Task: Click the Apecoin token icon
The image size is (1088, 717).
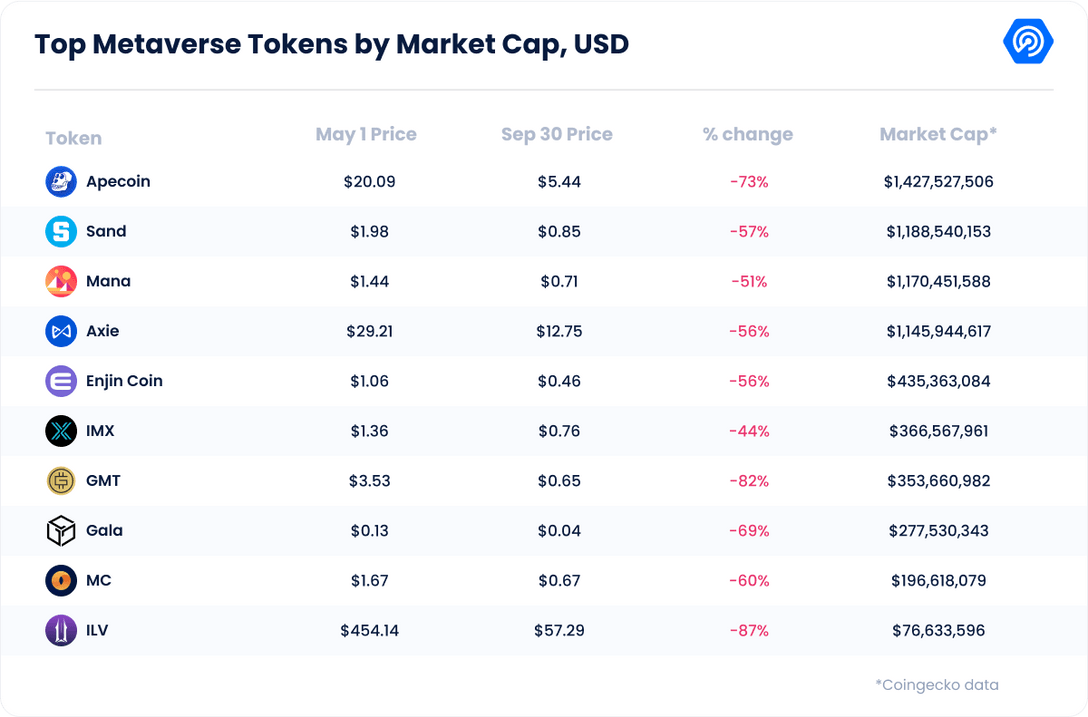Action: click(61, 182)
